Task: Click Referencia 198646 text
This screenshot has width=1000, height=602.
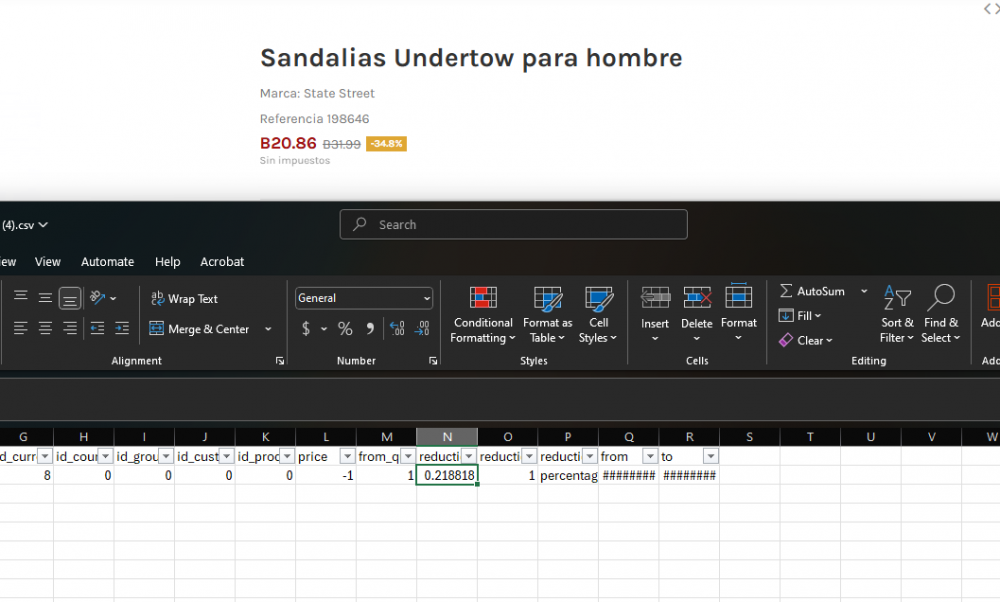Action: click(x=314, y=119)
